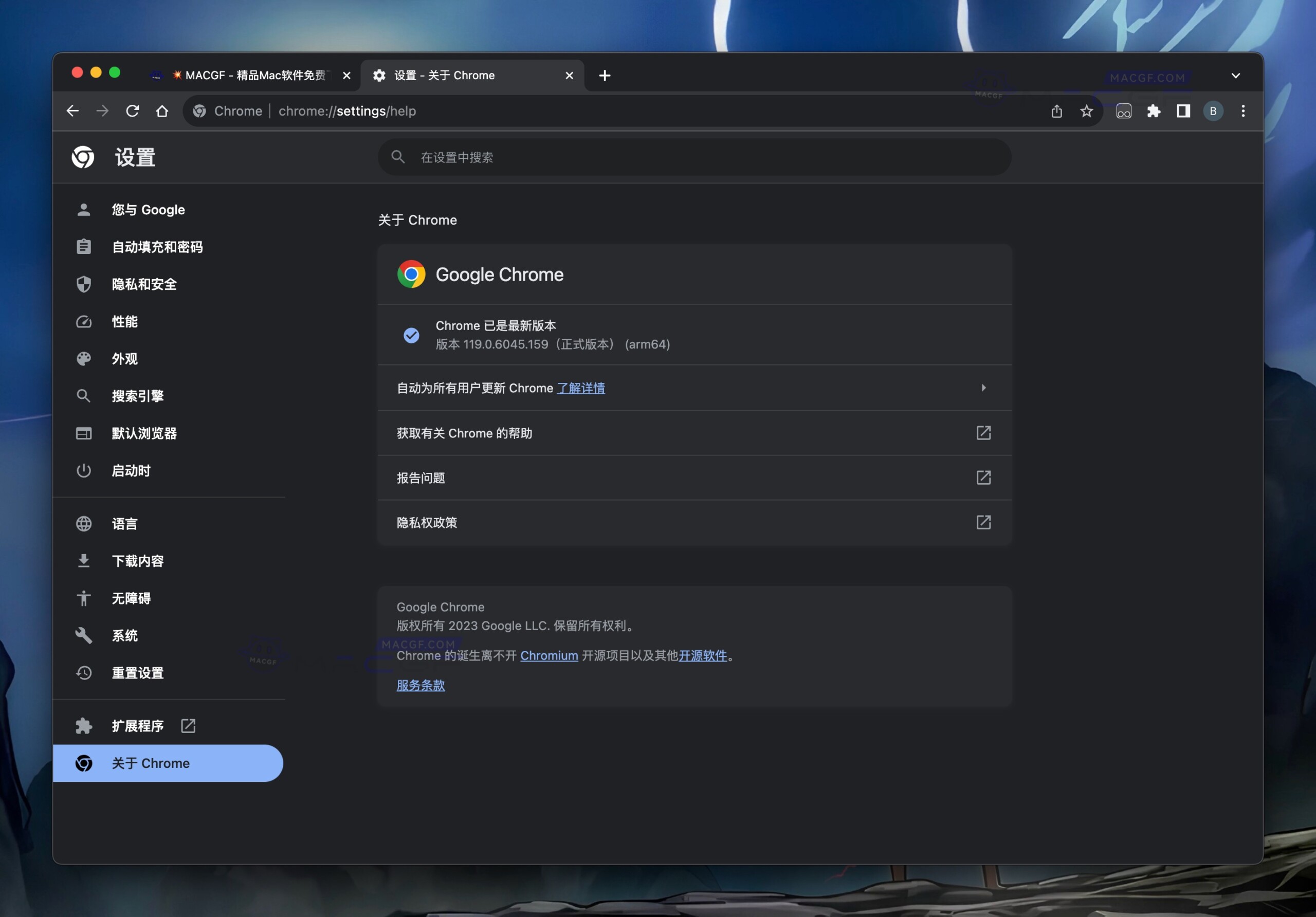This screenshot has height=917, width=1316.
Task: Click the 外观 palette icon
Action: click(84, 359)
